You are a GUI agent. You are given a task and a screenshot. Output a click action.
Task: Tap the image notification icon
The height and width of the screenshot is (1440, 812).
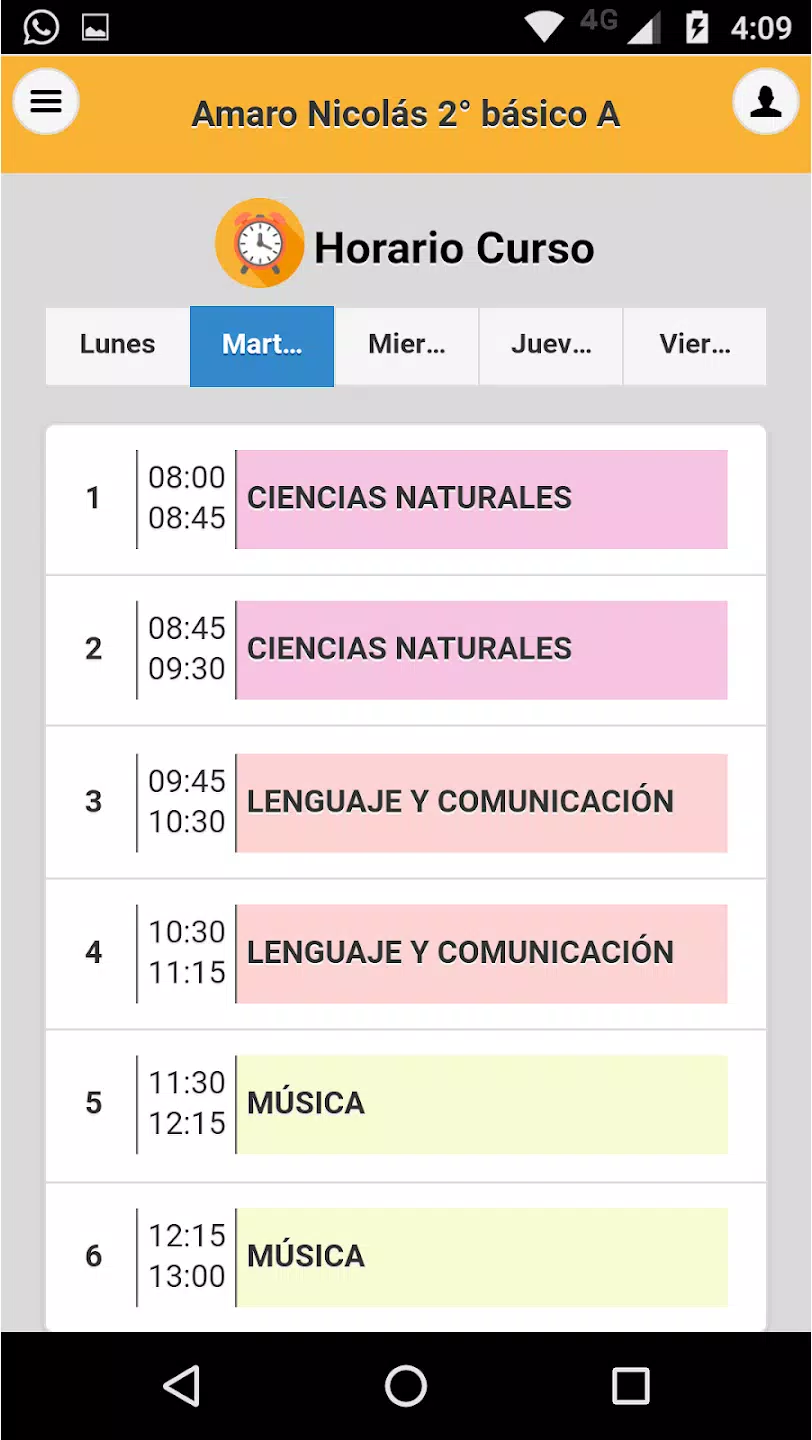[x=95, y=27]
